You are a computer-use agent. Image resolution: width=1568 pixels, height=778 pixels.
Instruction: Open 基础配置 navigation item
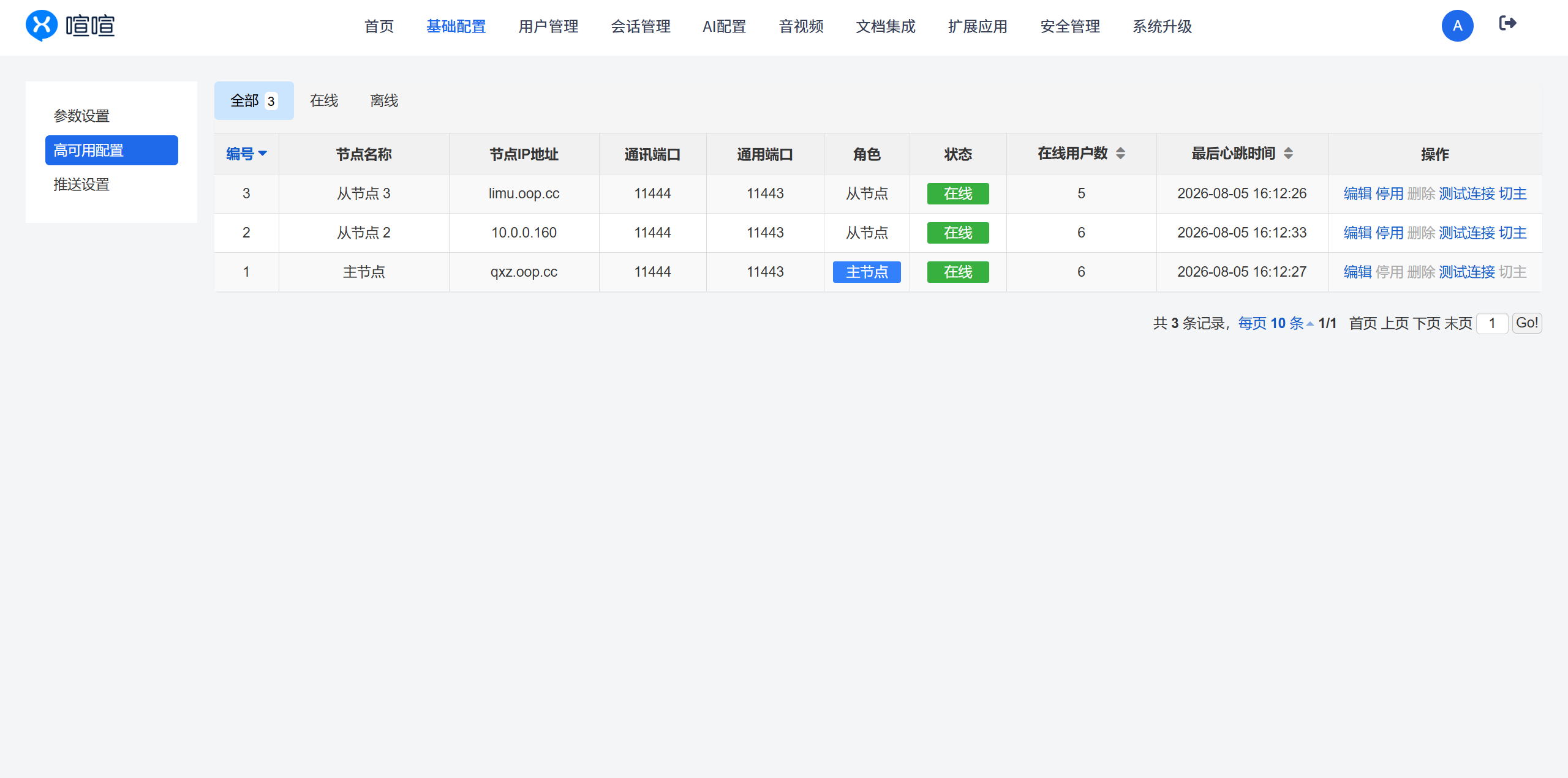456,26
